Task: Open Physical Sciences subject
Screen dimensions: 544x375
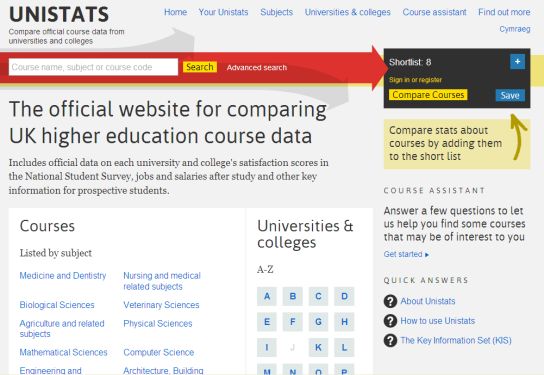Action: pos(158,324)
